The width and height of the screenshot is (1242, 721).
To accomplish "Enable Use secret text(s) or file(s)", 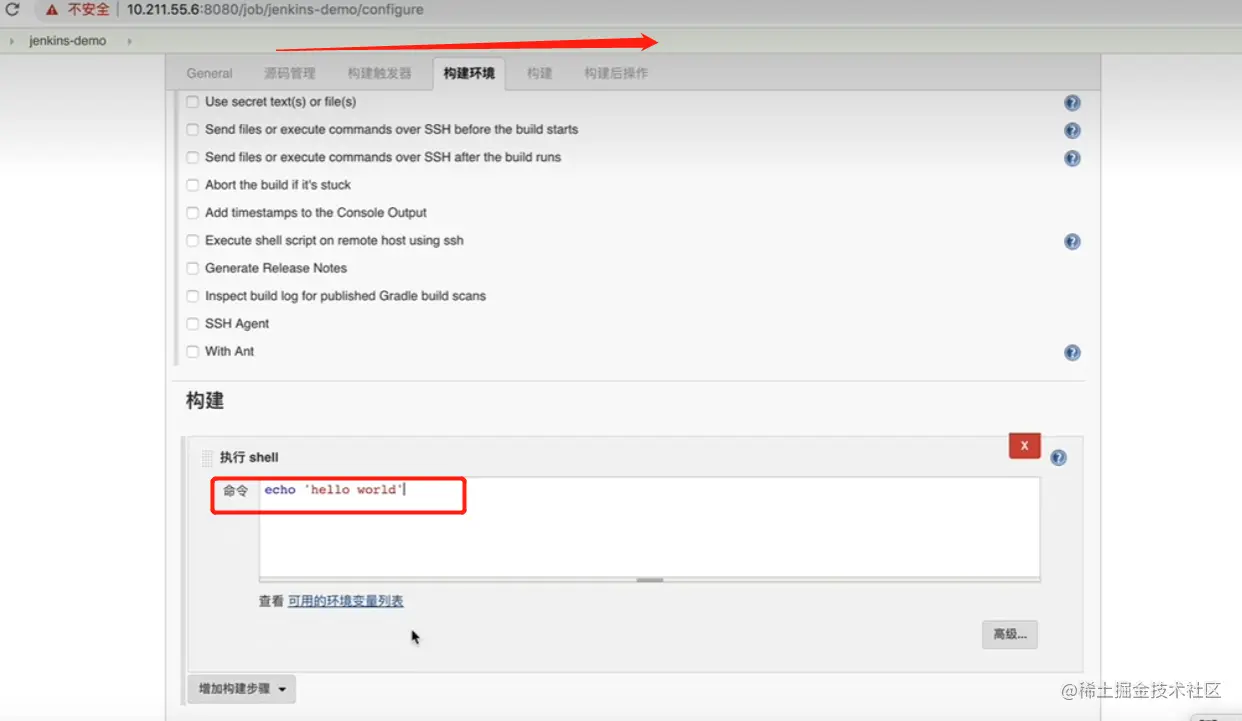I will click(x=193, y=102).
